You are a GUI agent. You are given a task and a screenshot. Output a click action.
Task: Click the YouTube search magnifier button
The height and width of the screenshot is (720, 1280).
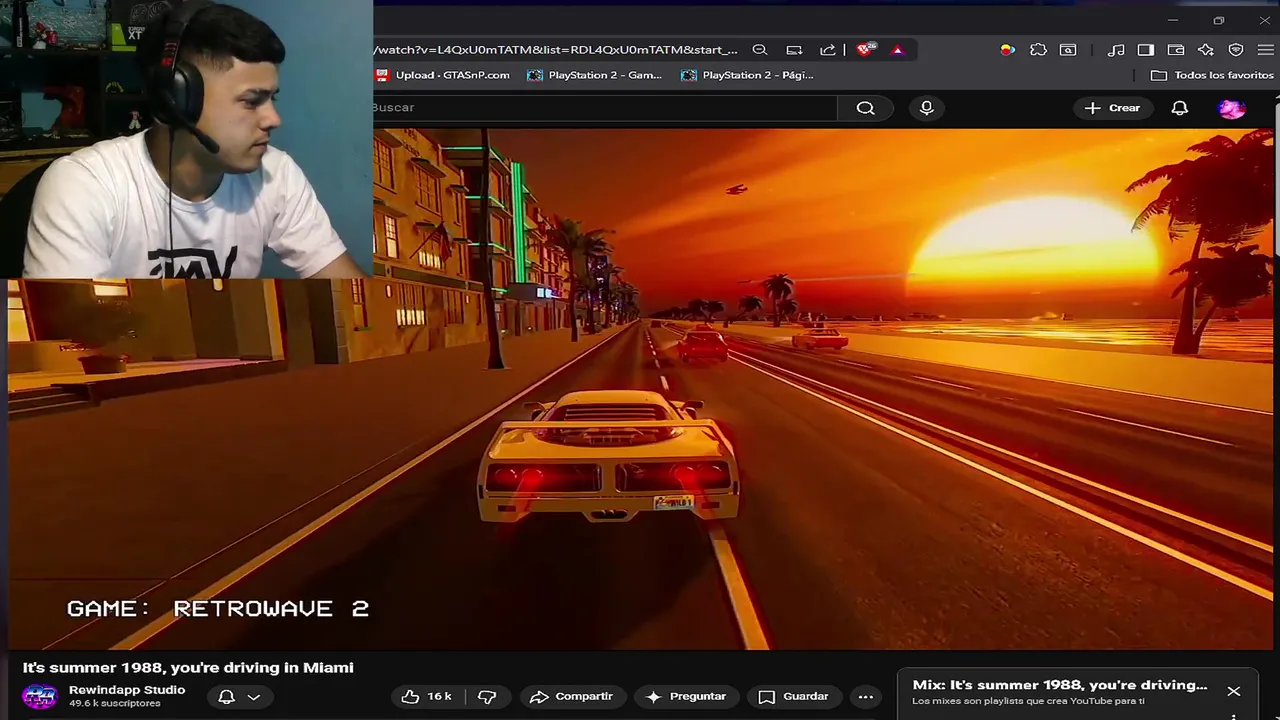click(866, 108)
